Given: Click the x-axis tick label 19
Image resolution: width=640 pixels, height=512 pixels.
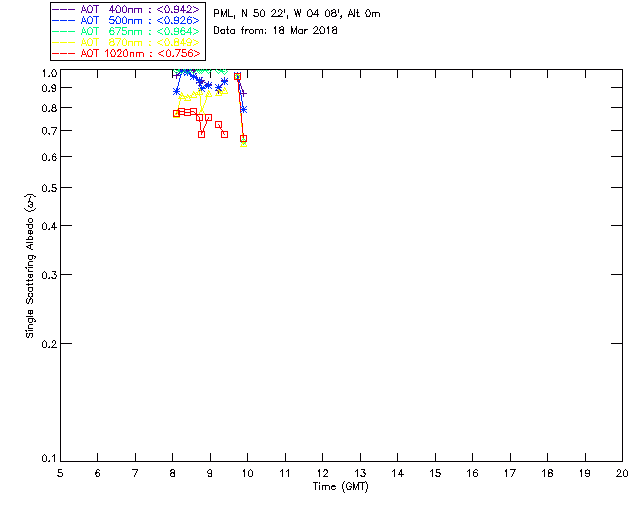Looking at the screenshot, I should (585, 473).
